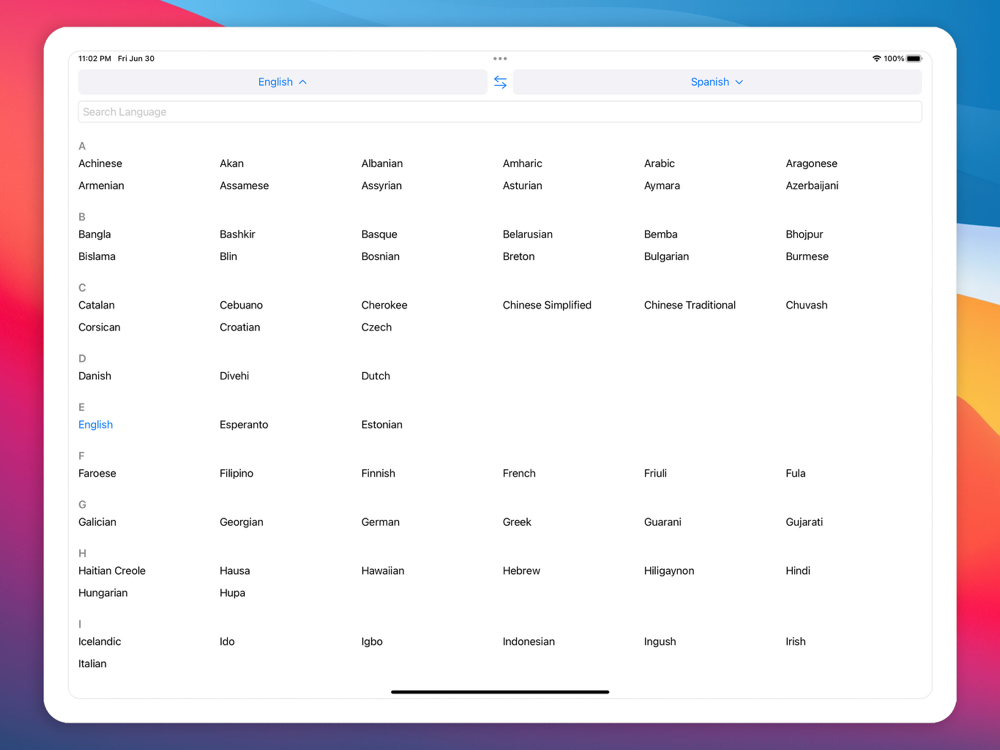Open the three-dot multitasking menu
Screen dimensions: 1000x750
click(x=500, y=58)
